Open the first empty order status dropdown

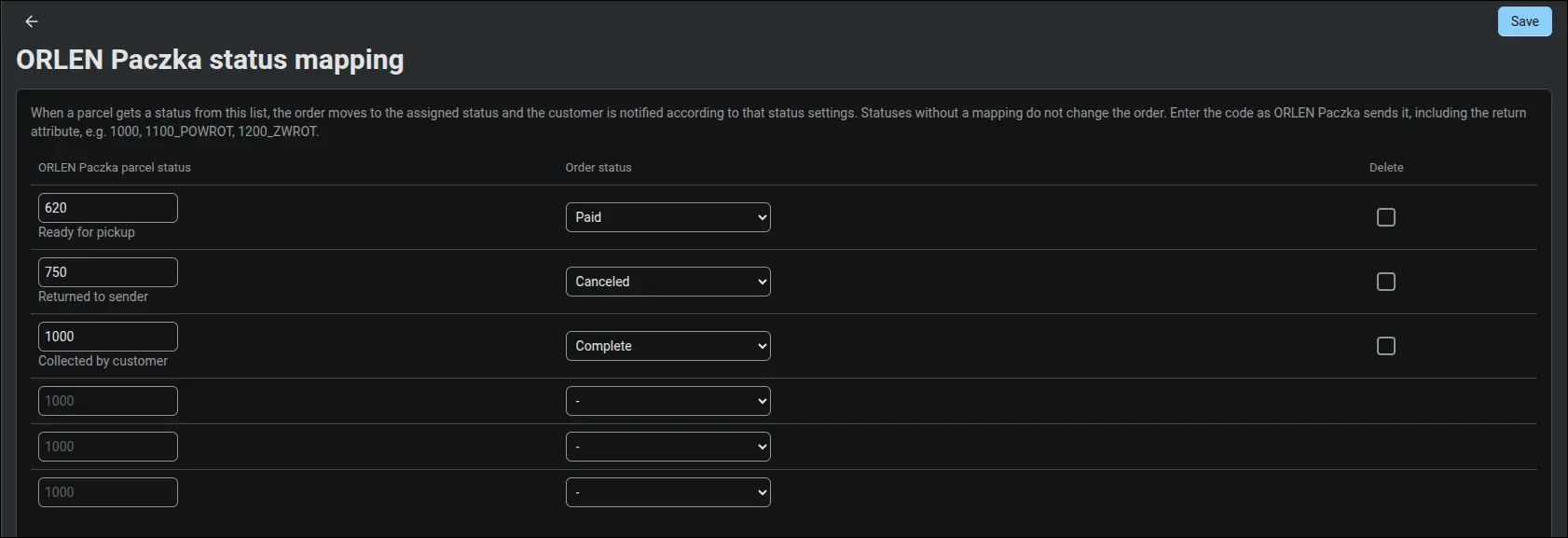point(668,401)
